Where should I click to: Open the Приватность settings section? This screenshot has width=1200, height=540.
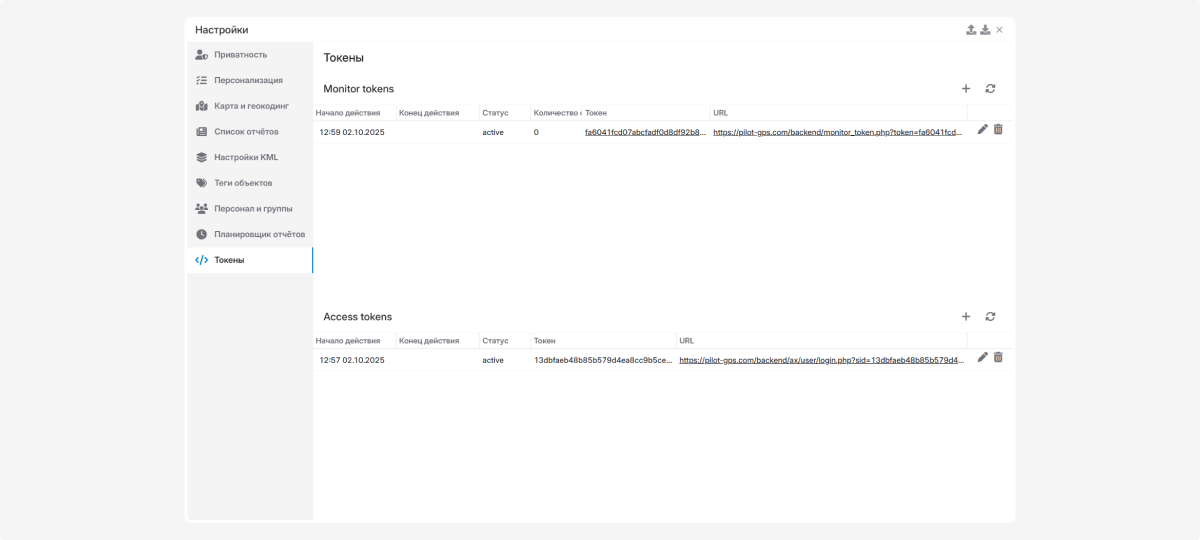point(240,55)
